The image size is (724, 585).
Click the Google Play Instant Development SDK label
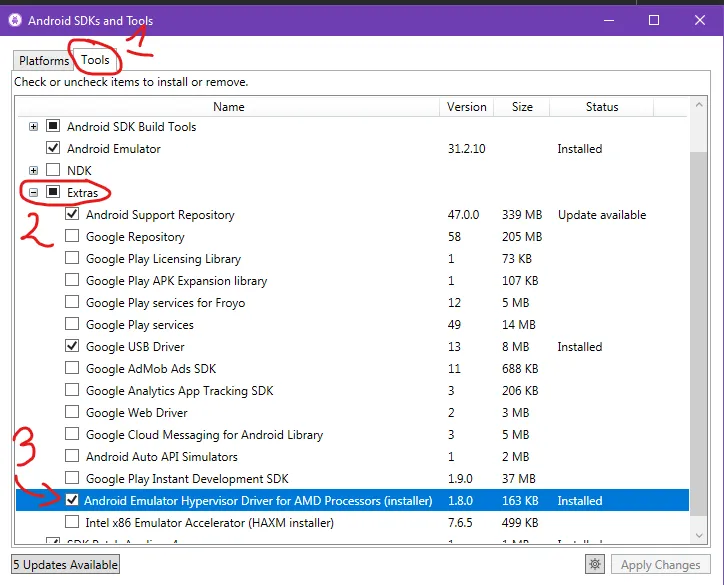187,479
